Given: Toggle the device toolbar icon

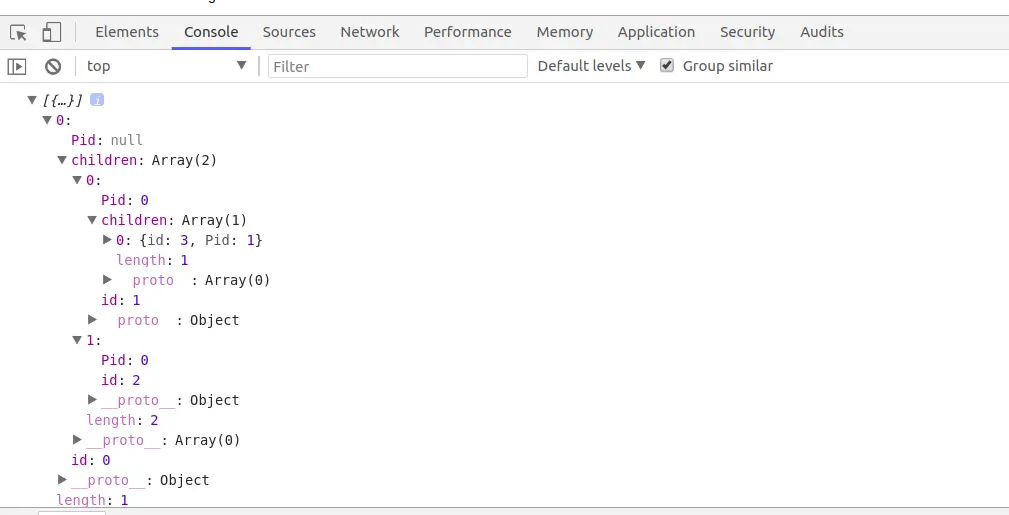Looking at the screenshot, I should (51, 32).
